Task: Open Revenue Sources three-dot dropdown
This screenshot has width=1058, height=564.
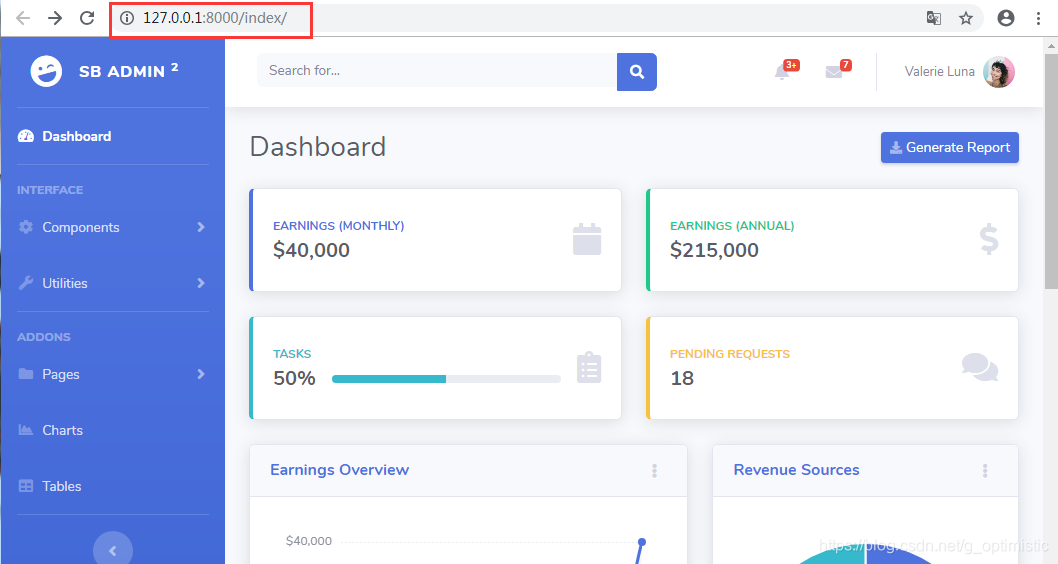Action: point(984,471)
